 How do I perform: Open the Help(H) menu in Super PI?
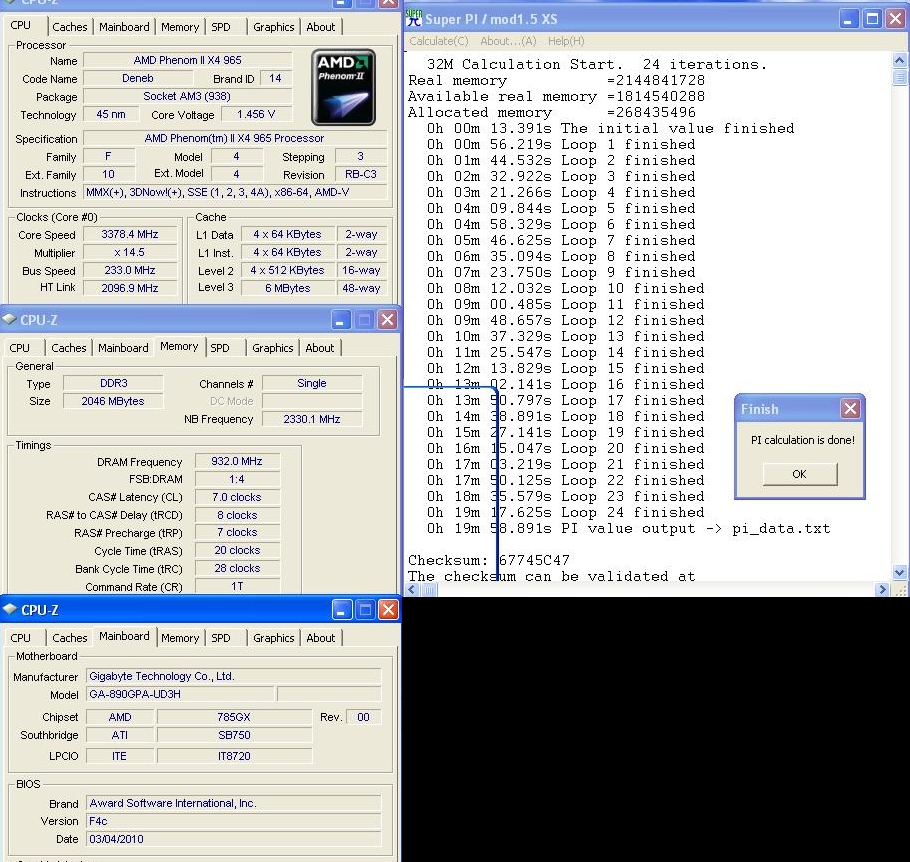(x=566, y=41)
